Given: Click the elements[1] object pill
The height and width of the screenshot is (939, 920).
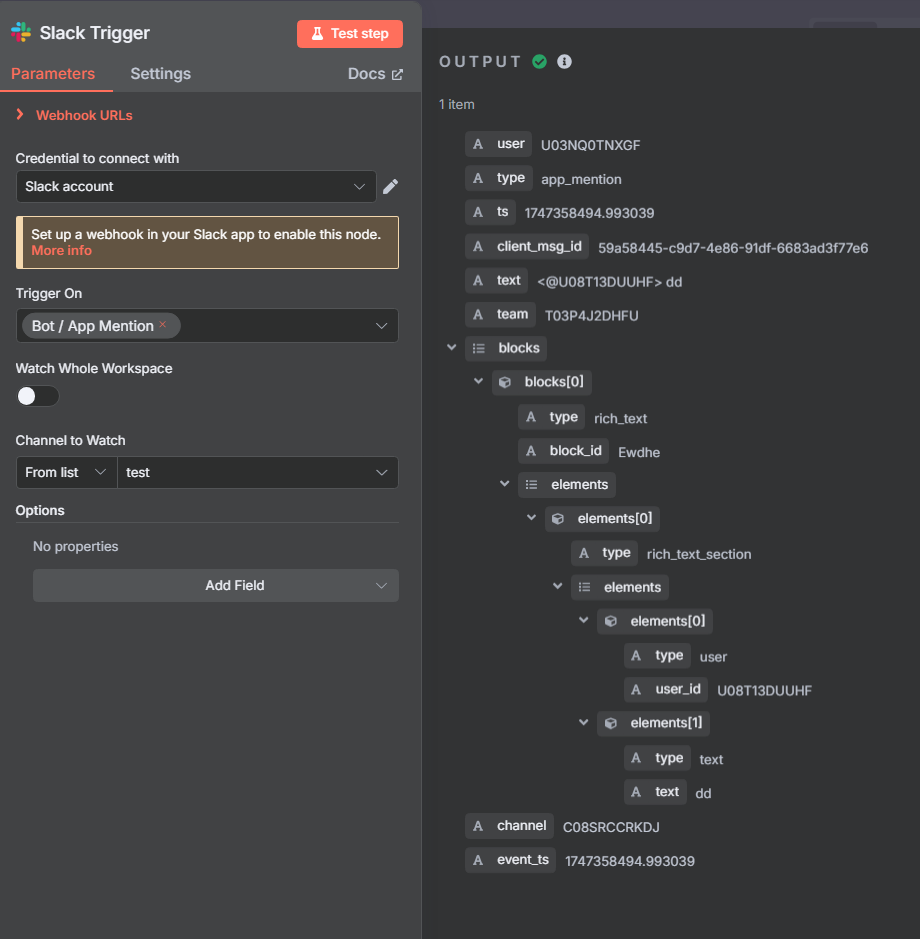Looking at the screenshot, I should click(653, 723).
